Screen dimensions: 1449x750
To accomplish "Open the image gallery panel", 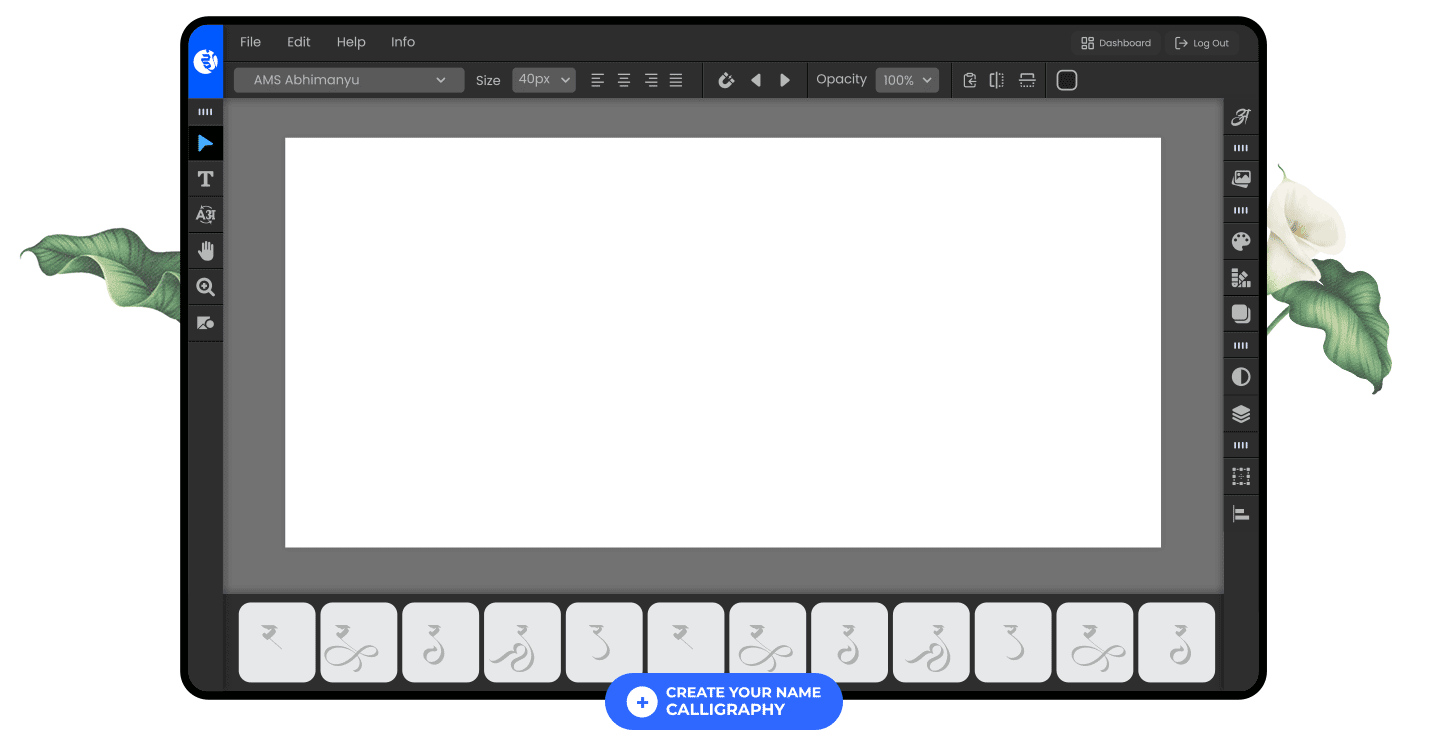I will point(1241,179).
